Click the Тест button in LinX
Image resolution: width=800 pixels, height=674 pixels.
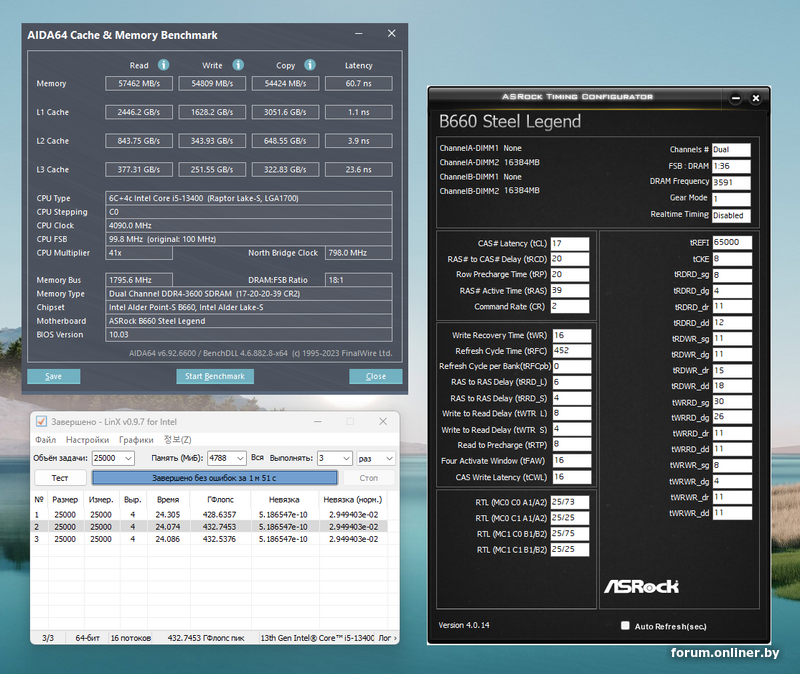(x=60, y=478)
